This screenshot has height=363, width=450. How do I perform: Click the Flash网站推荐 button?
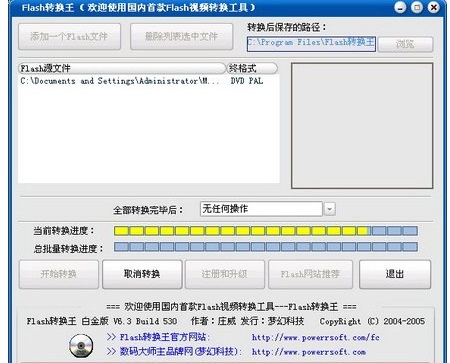tap(310, 274)
